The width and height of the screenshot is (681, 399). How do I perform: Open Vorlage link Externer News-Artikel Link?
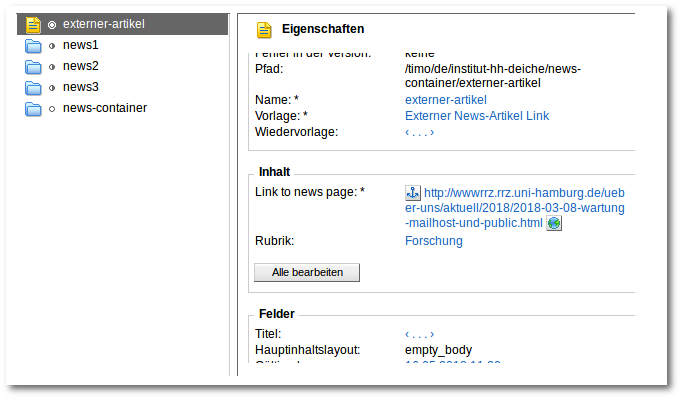[x=477, y=116]
